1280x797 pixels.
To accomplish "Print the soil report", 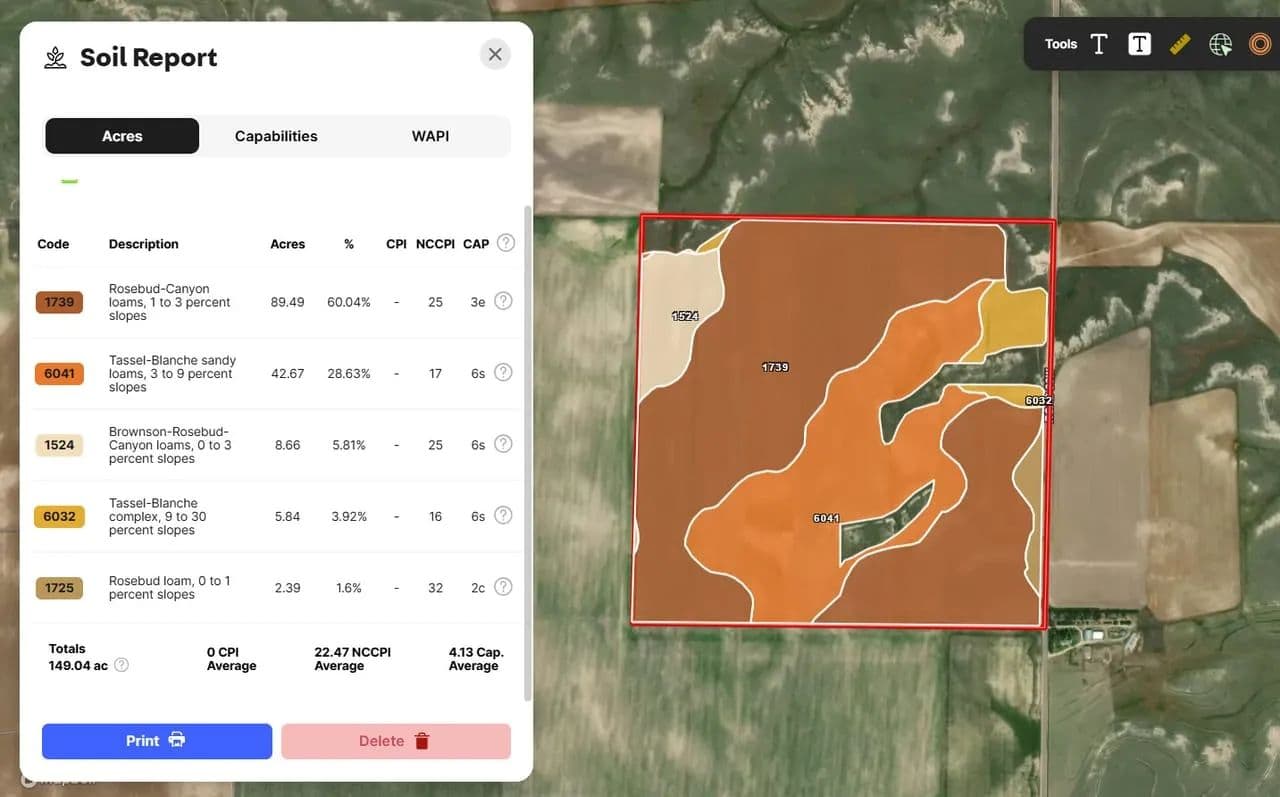I will click(157, 741).
